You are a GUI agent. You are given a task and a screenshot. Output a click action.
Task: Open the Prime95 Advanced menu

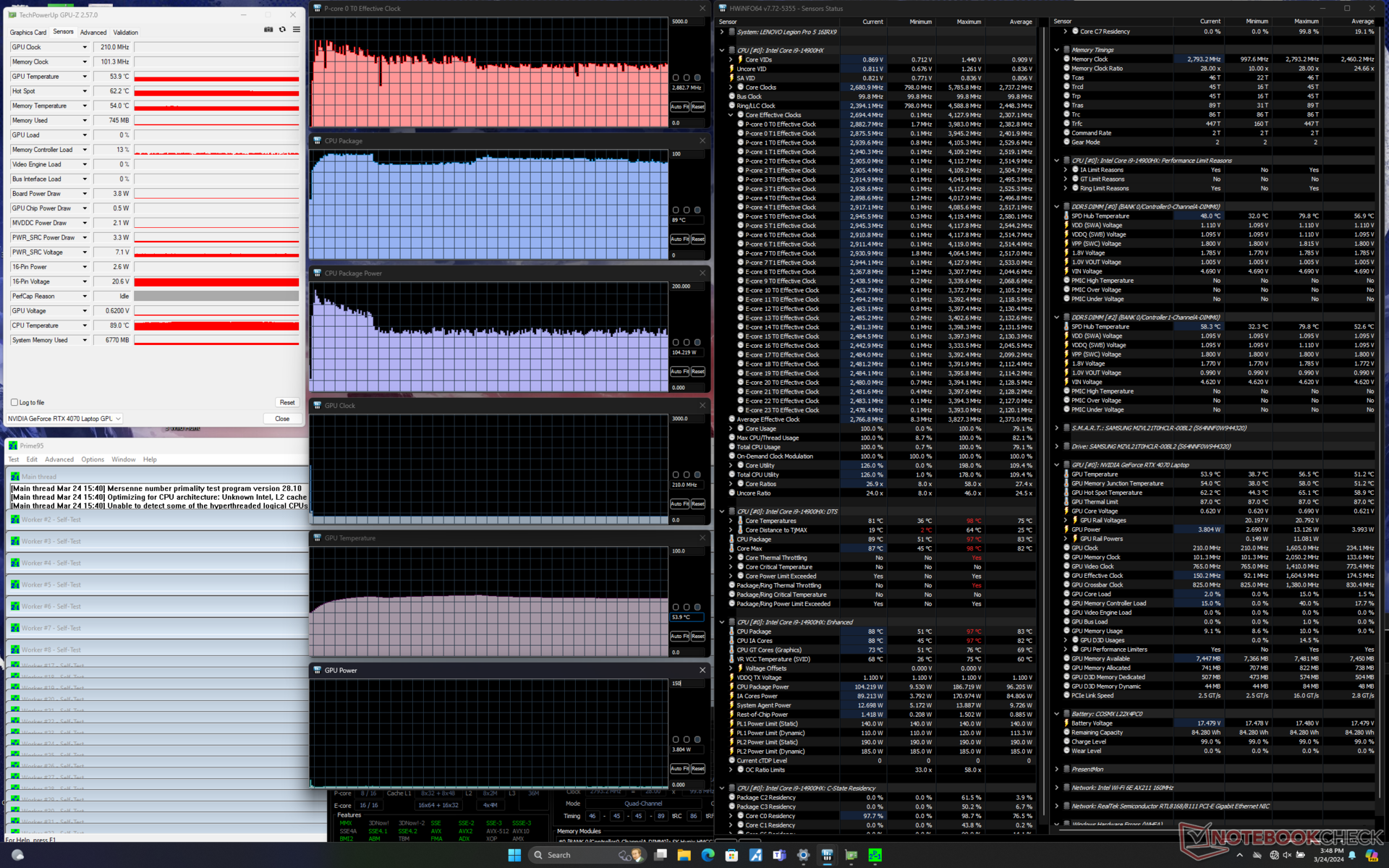click(x=59, y=459)
